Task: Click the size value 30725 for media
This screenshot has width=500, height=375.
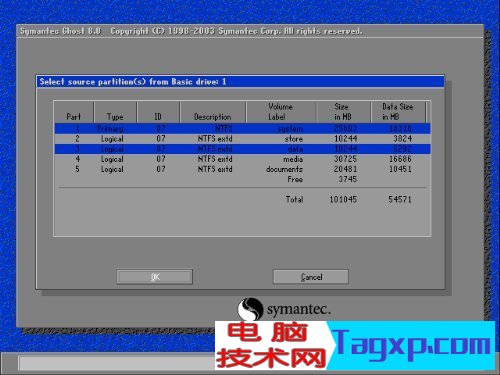Action: (x=346, y=159)
